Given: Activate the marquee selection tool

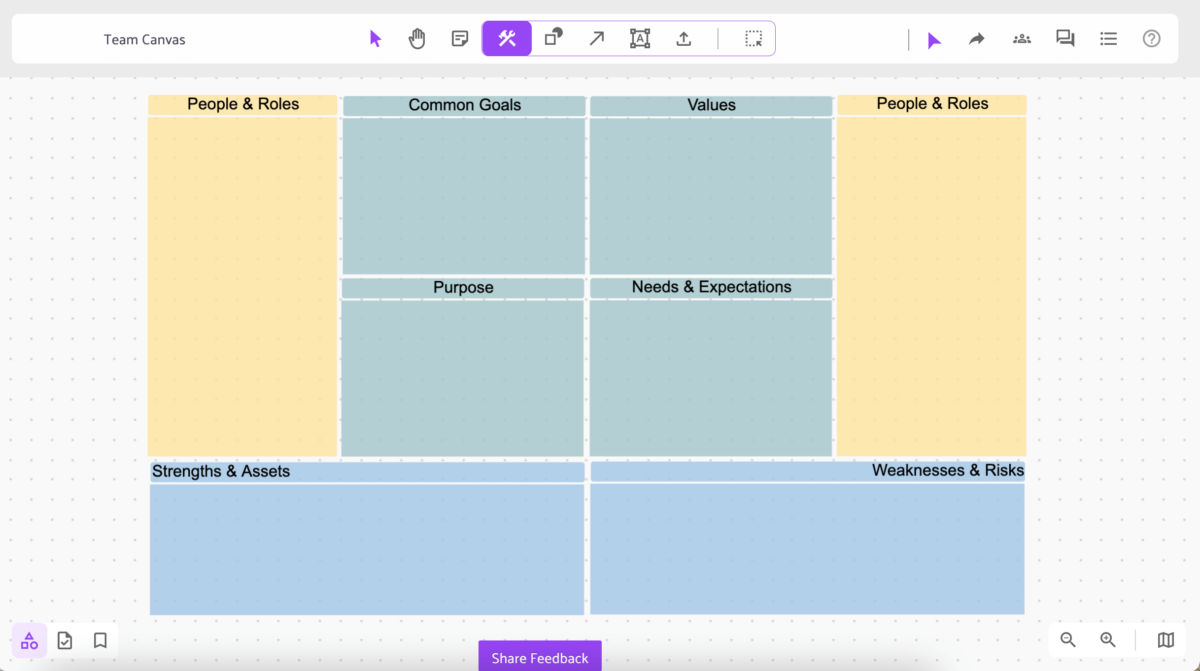Looking at the screenshot, I should coord(752,38).
